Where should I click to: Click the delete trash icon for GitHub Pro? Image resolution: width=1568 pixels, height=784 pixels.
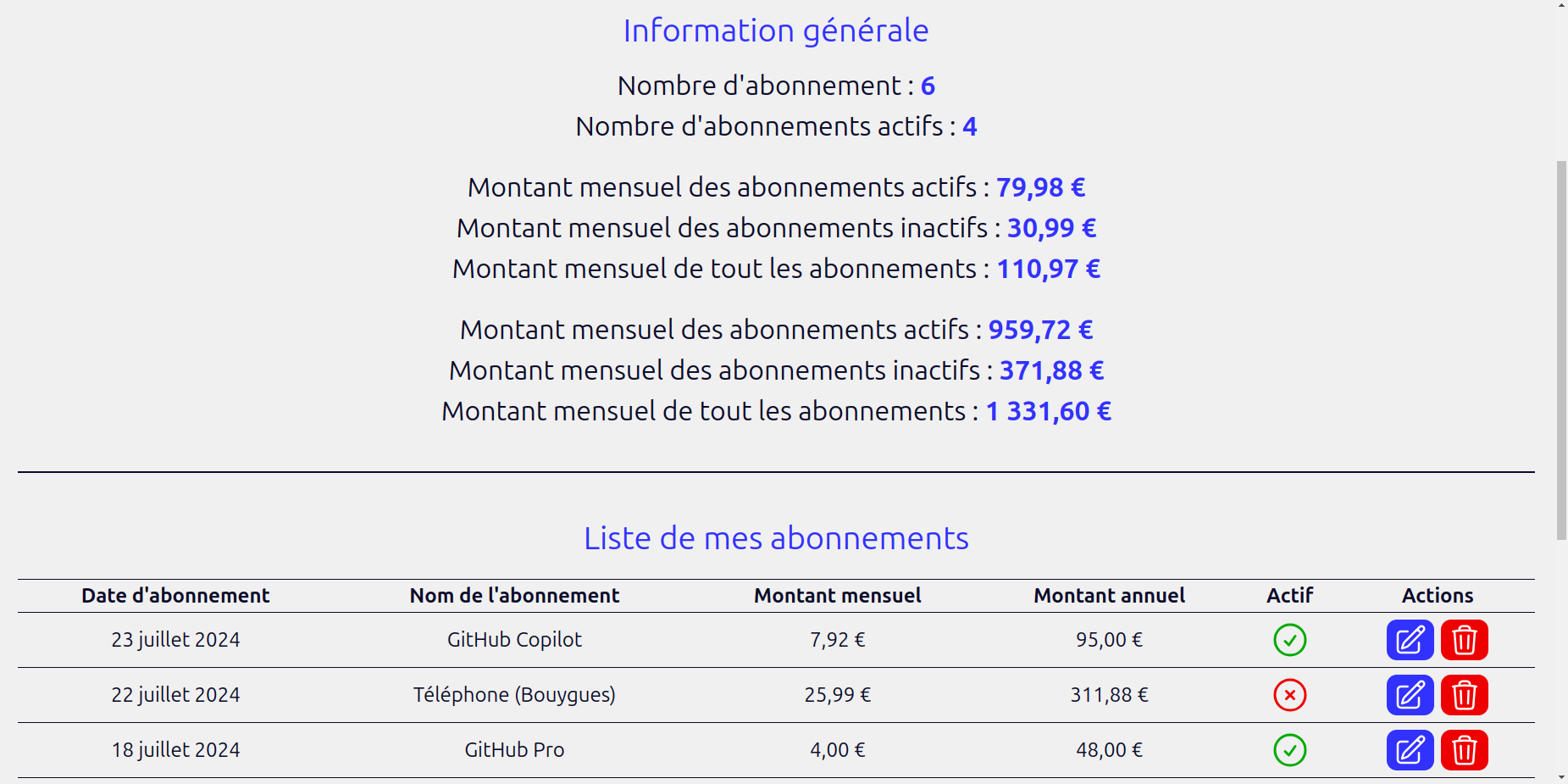(x=1465, y=750)
